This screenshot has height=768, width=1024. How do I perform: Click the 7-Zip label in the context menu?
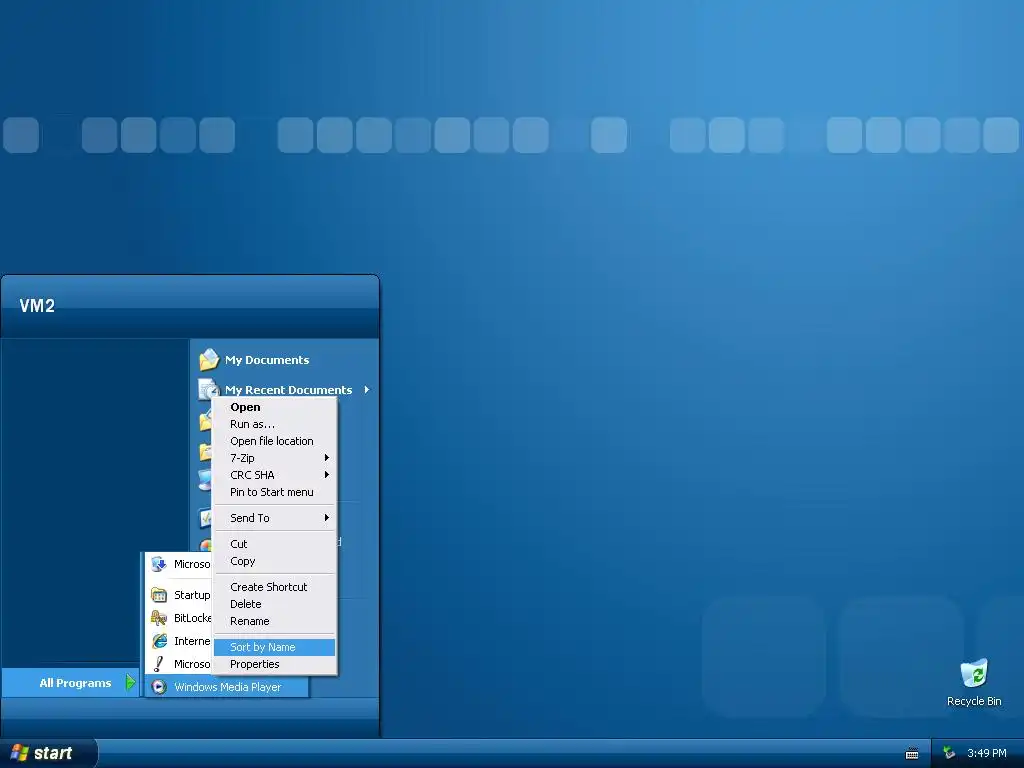point(242,458)
